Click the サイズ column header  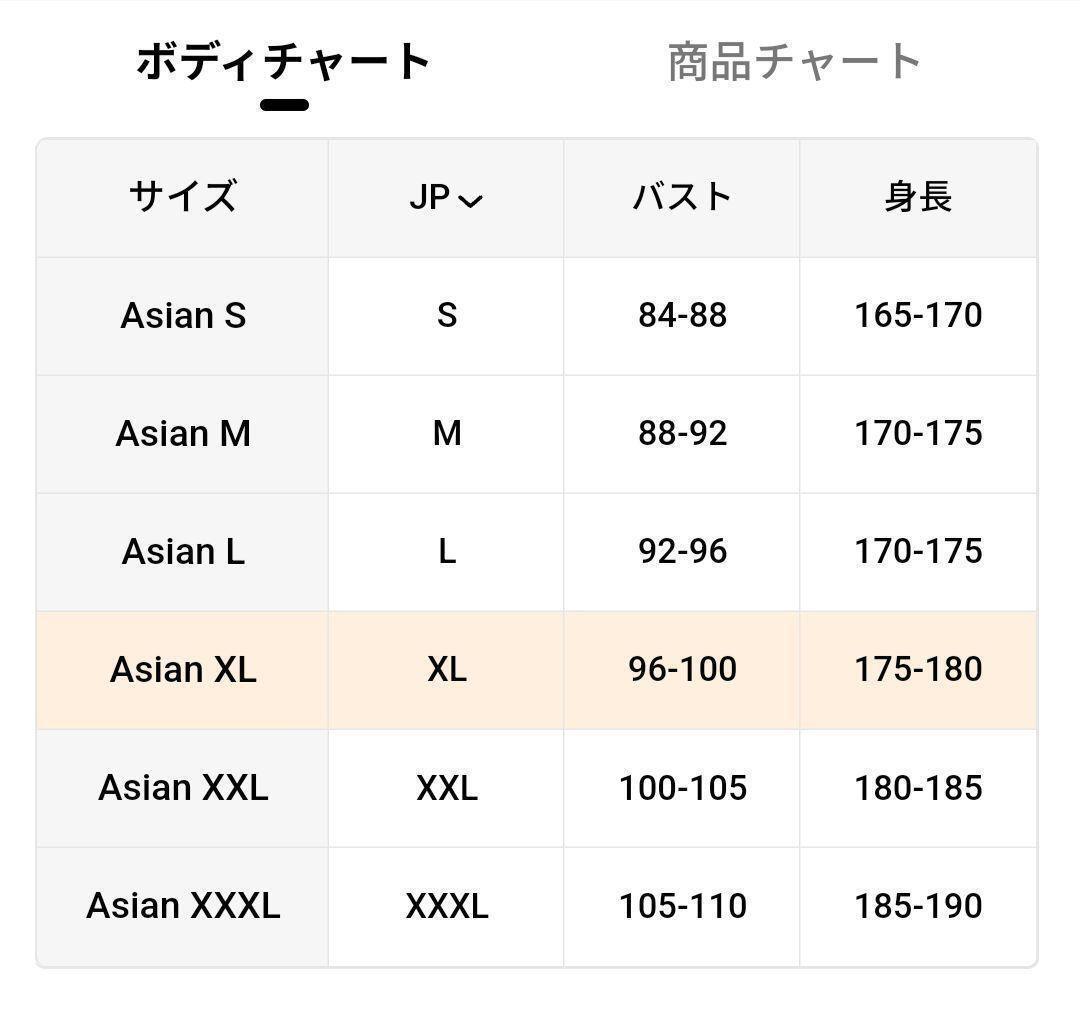pyautogui.click(x=183, y=197)
